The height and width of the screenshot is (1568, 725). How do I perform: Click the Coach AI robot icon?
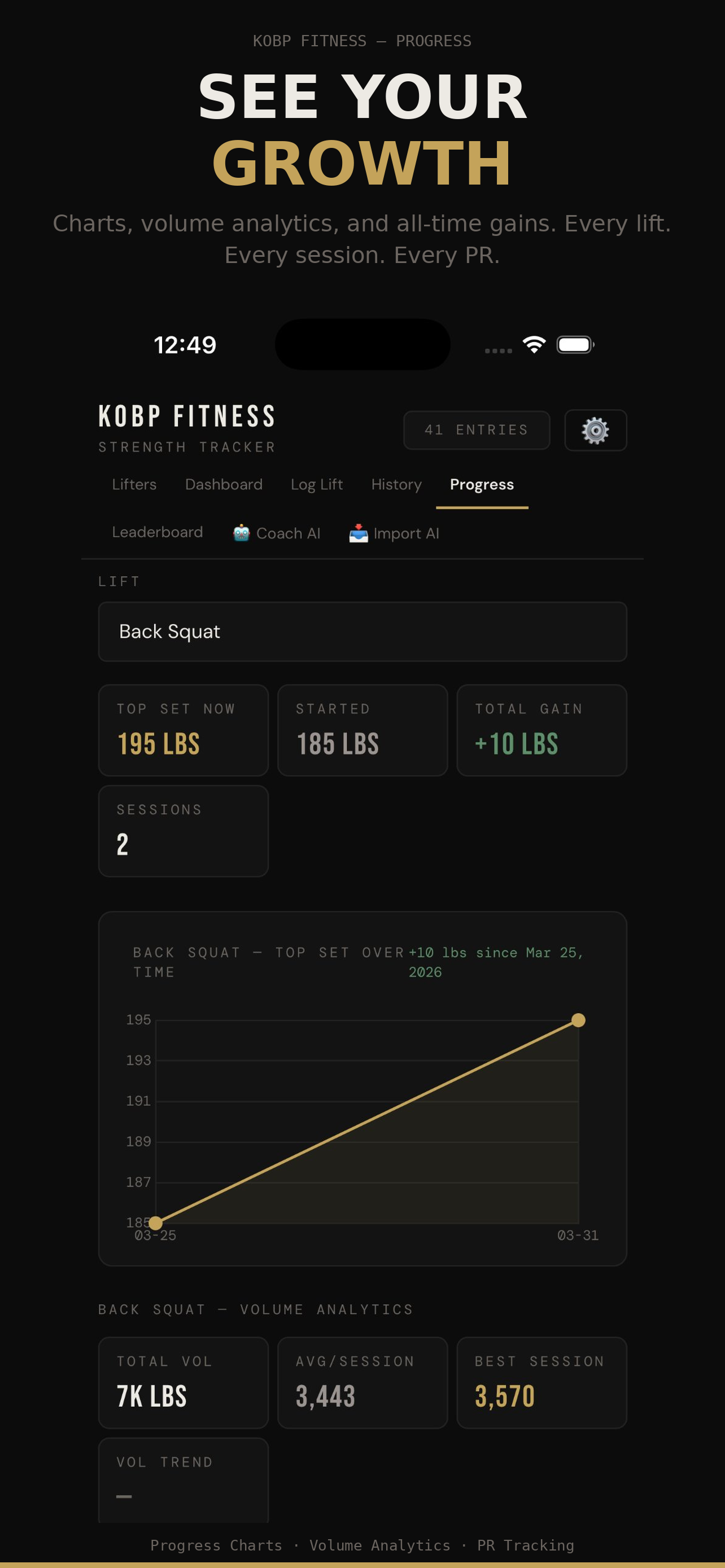click(242, 533)
